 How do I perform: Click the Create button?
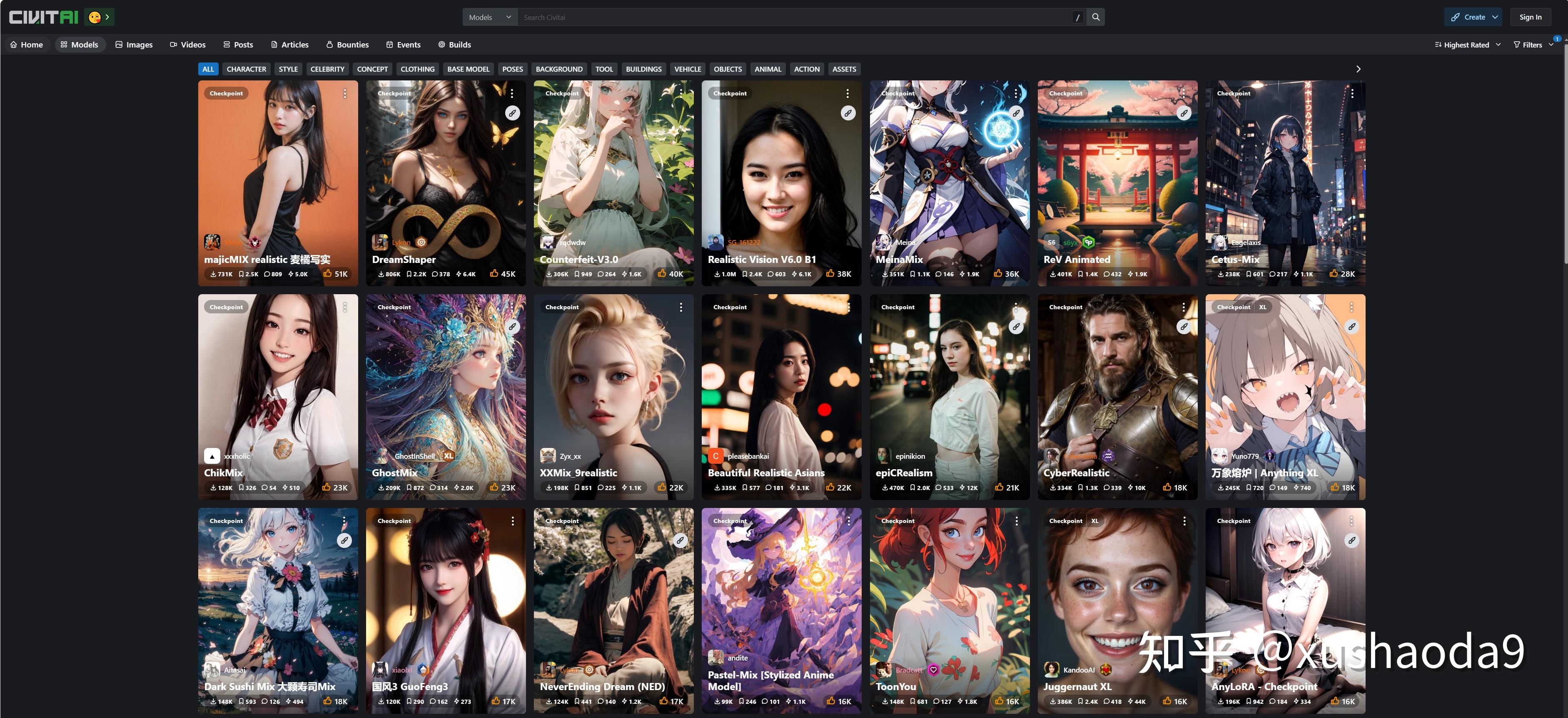point(1473,17)
